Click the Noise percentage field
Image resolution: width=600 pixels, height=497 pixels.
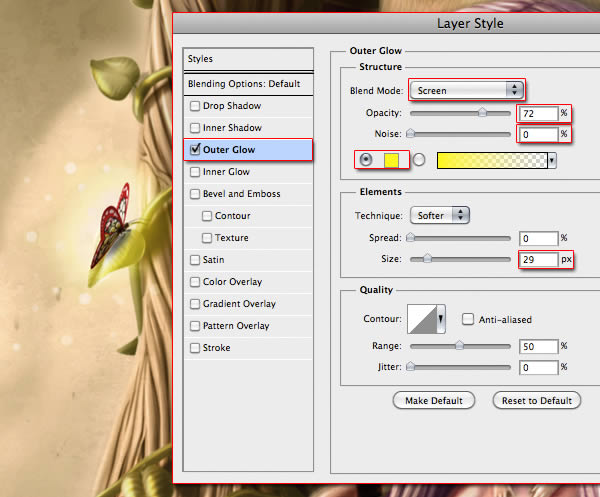tap(538, 134)
